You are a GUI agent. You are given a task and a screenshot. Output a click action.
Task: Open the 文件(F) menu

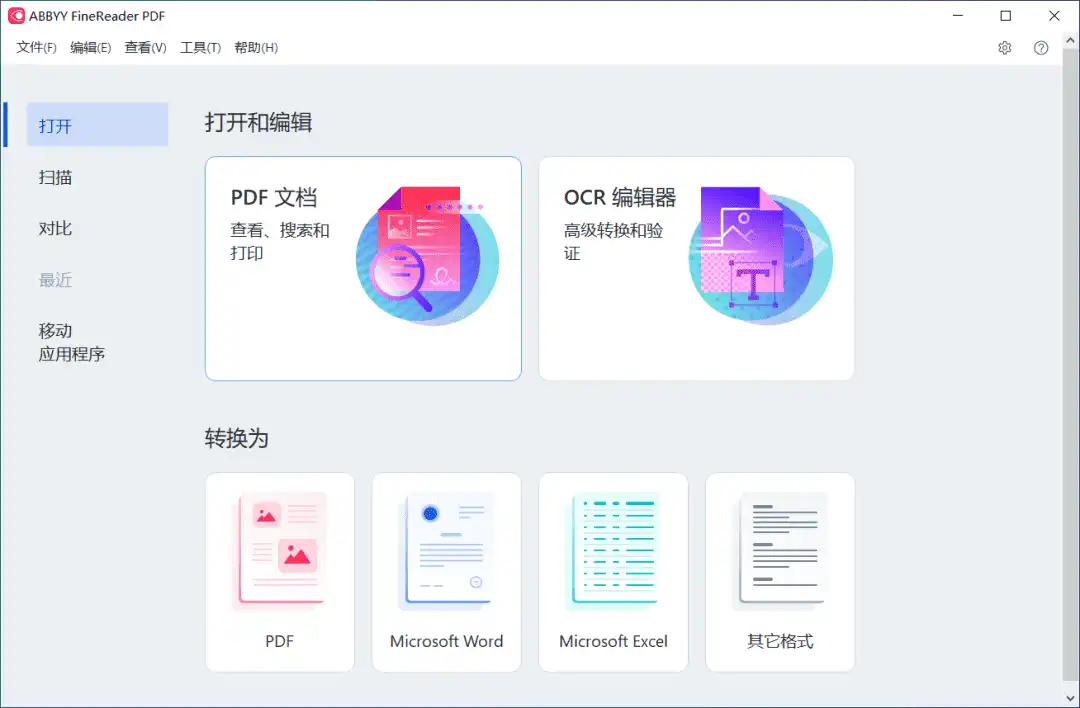pos(37,48)
